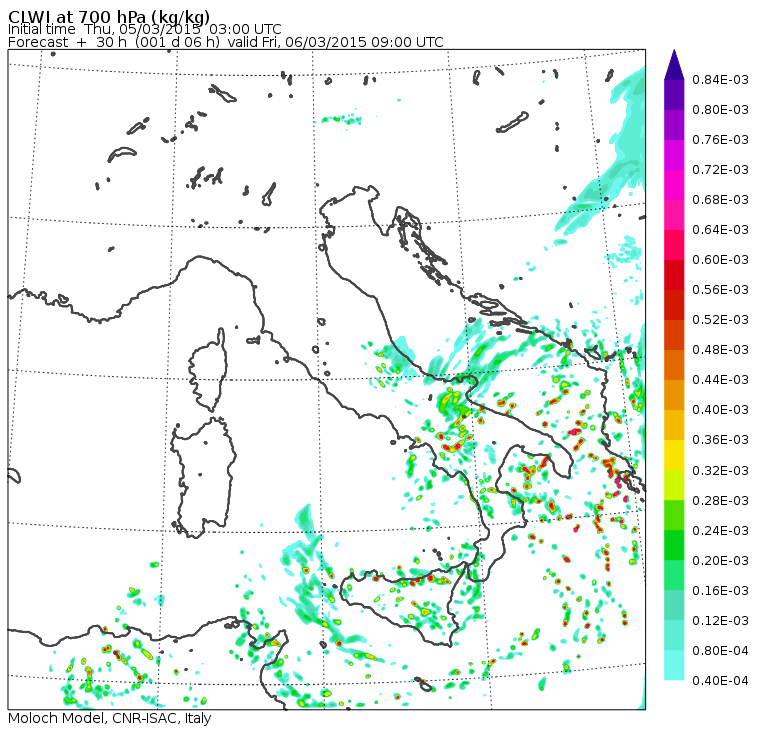
Task: Click the 0.52E-03 legend label
Action: click(x=720, y=320)
